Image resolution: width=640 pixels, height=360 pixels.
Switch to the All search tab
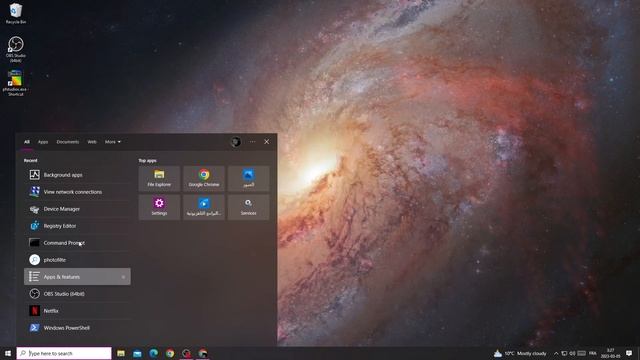pyautogui.click(x=27, y=142)
